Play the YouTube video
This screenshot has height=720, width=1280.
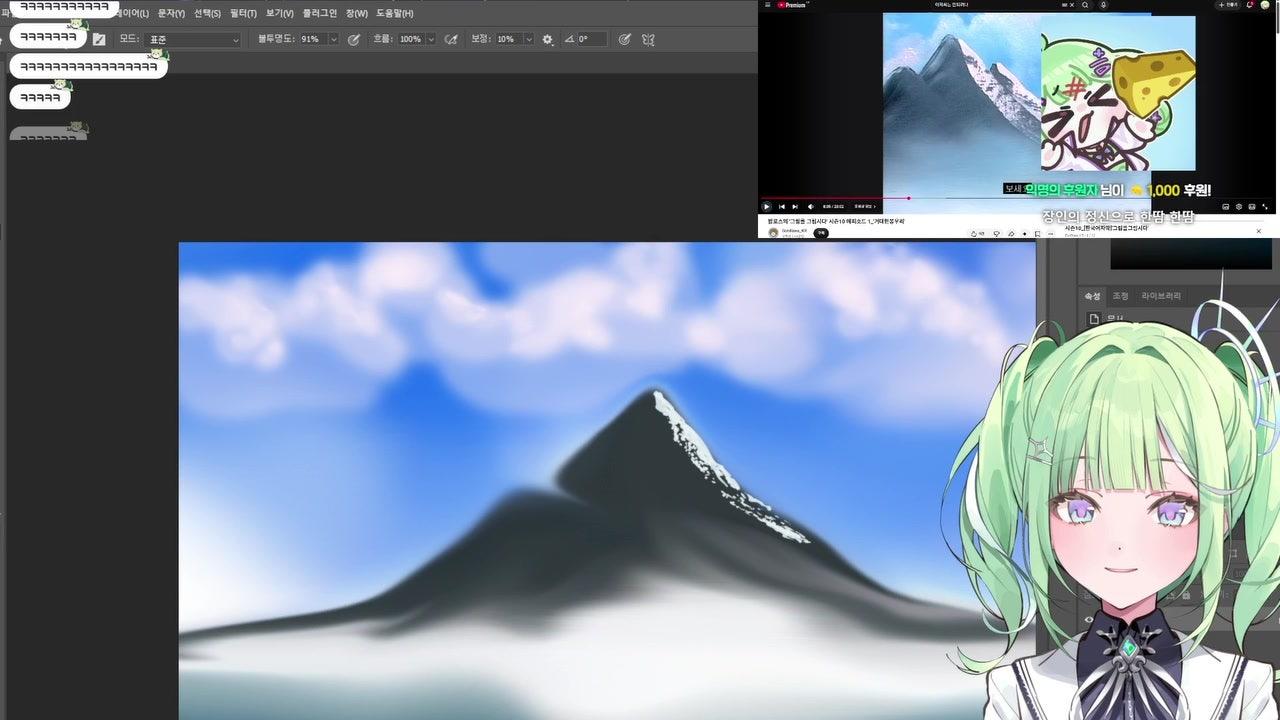point(766,206)
